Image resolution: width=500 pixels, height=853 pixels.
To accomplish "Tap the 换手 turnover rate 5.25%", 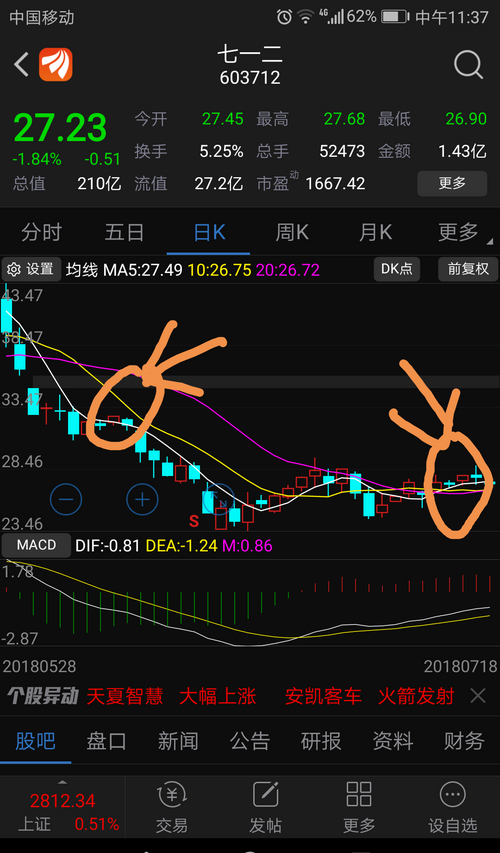I will click(x=221, y=151).
